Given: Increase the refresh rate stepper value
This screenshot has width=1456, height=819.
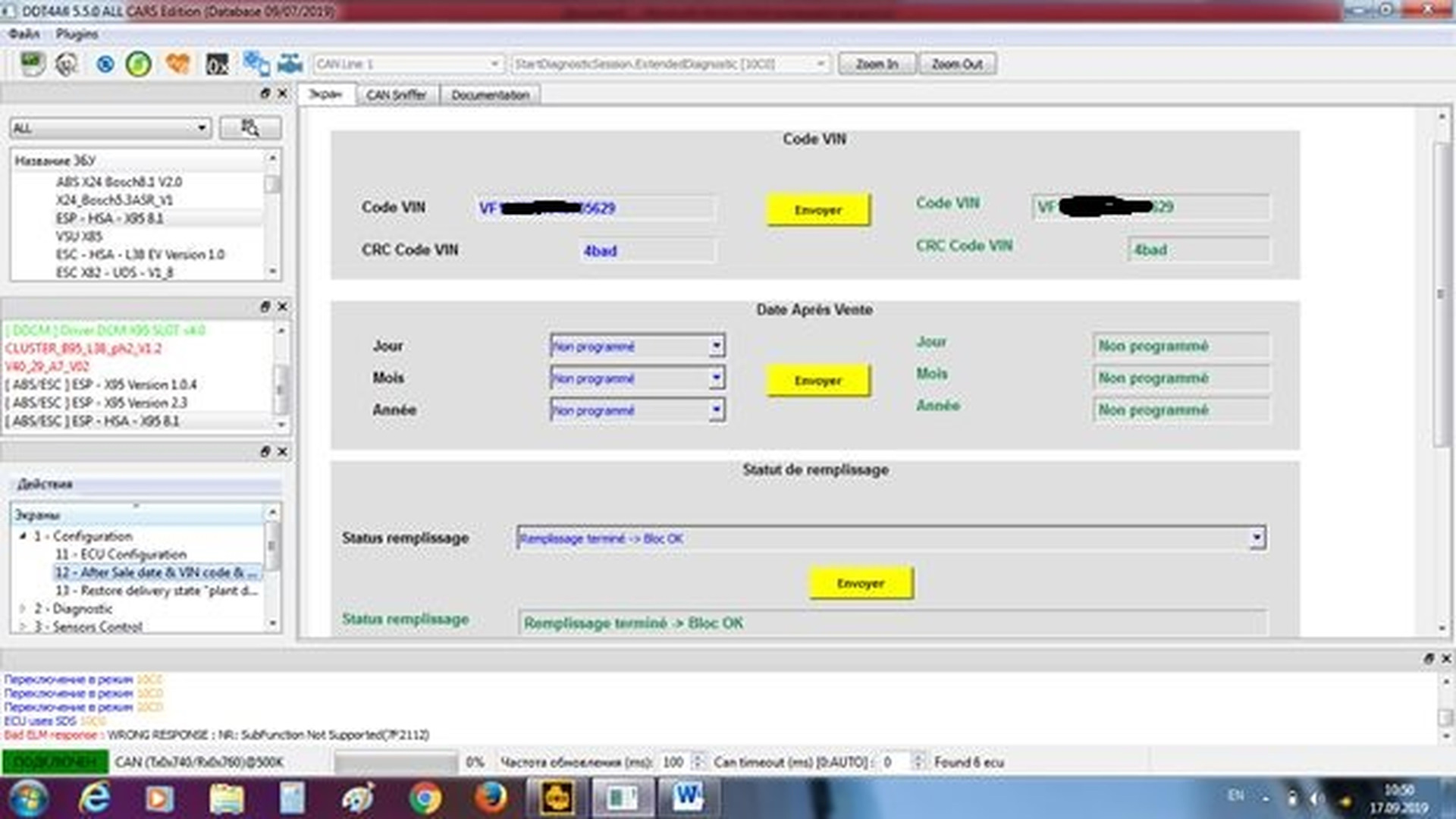Looking at the screenshot, I should tap(698, 757).
